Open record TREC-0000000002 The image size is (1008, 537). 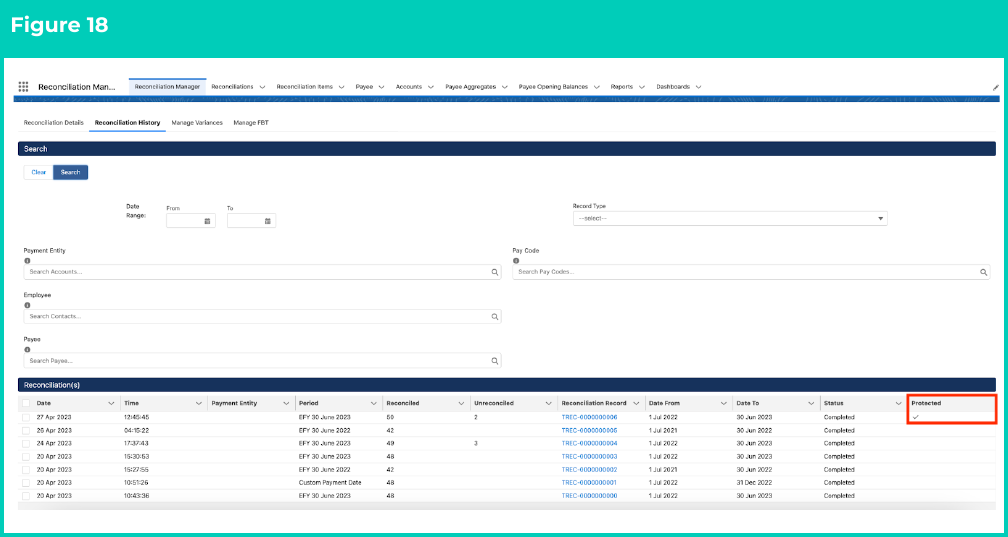click(590, 469)
